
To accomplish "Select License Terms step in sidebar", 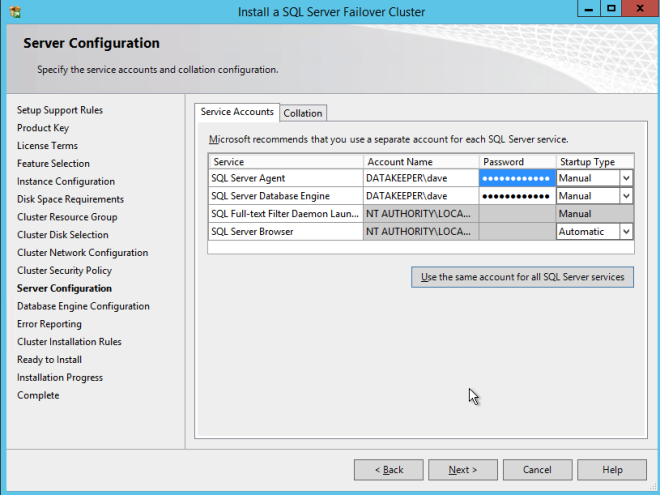I will 47,146.
